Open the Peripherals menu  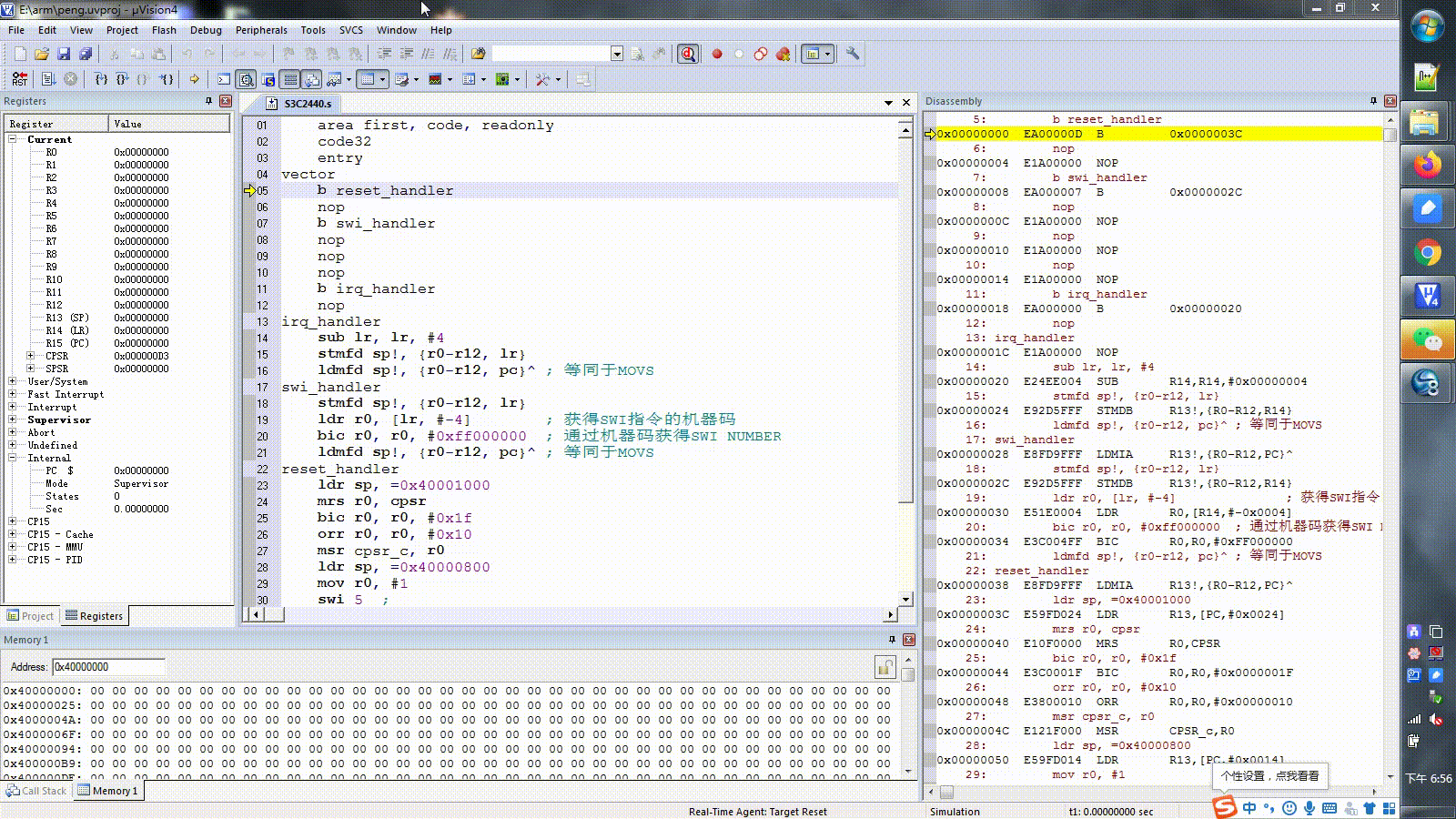(261, 30)
